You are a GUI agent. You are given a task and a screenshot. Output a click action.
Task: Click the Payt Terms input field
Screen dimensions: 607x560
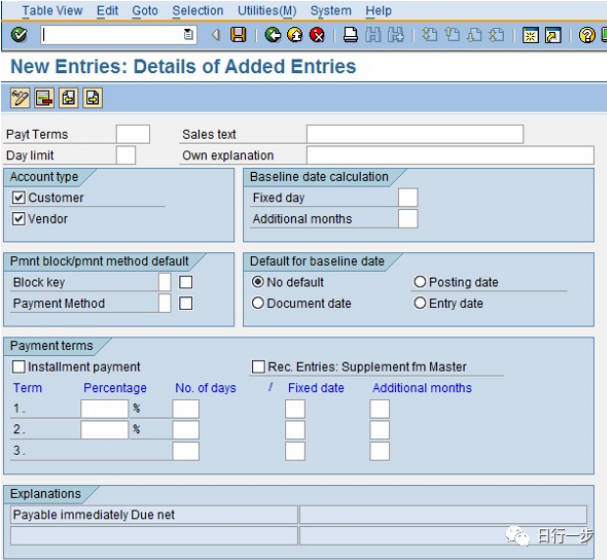(133, 134)
